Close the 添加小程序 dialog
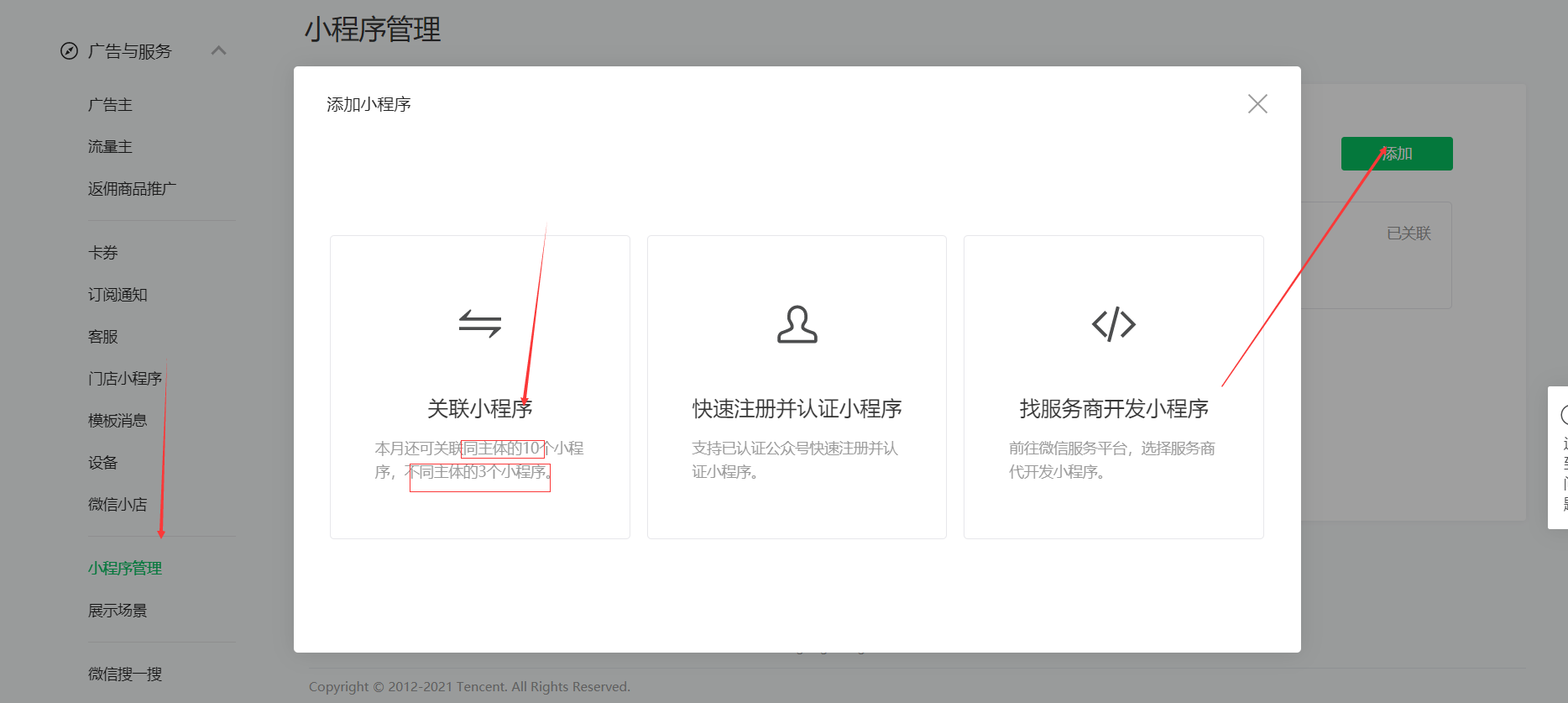This screenshot has width=1568, height=703. (1257, 104)
